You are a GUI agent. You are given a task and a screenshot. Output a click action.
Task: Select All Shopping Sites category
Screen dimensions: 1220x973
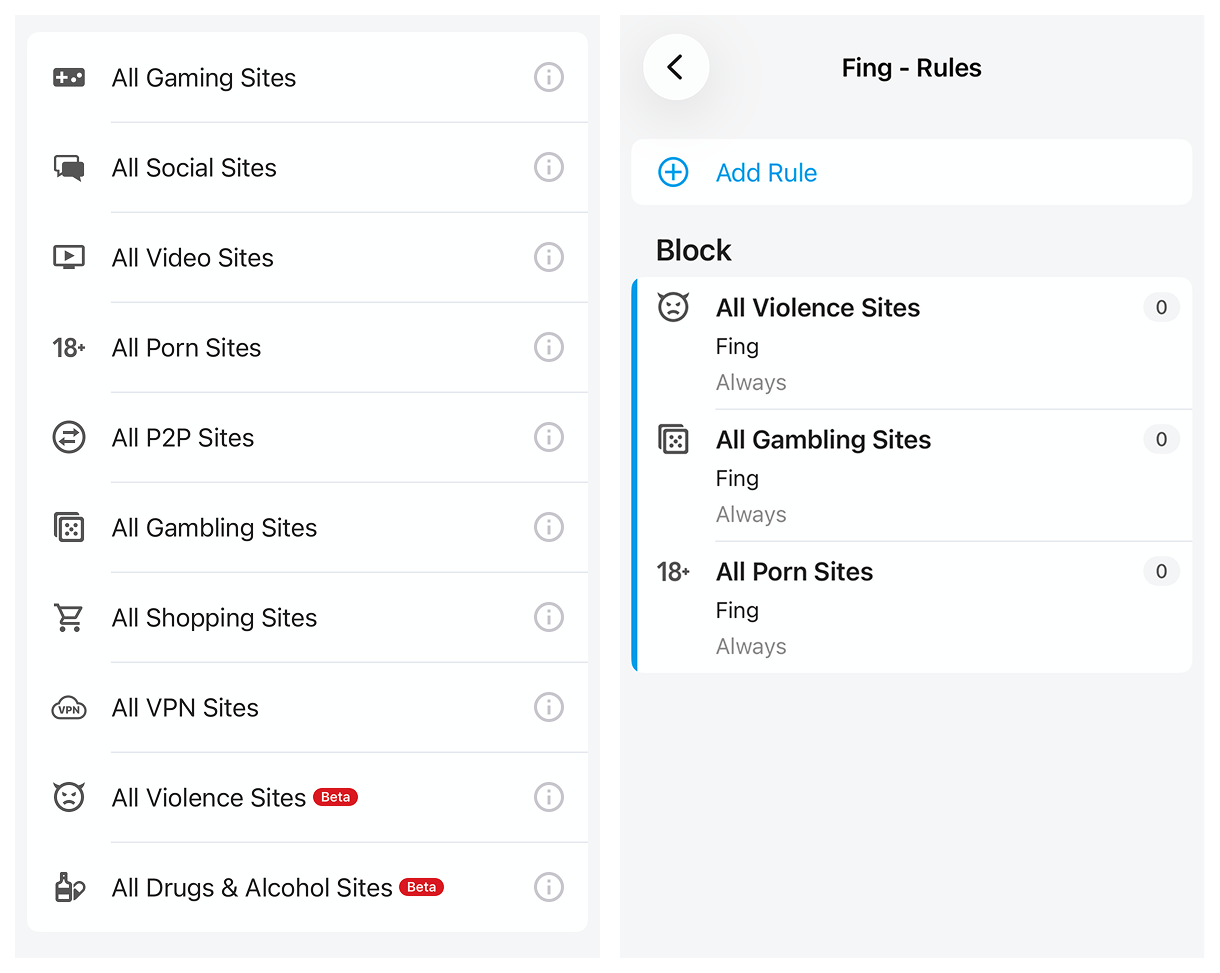pyautogui.click(x=214, y=618)
